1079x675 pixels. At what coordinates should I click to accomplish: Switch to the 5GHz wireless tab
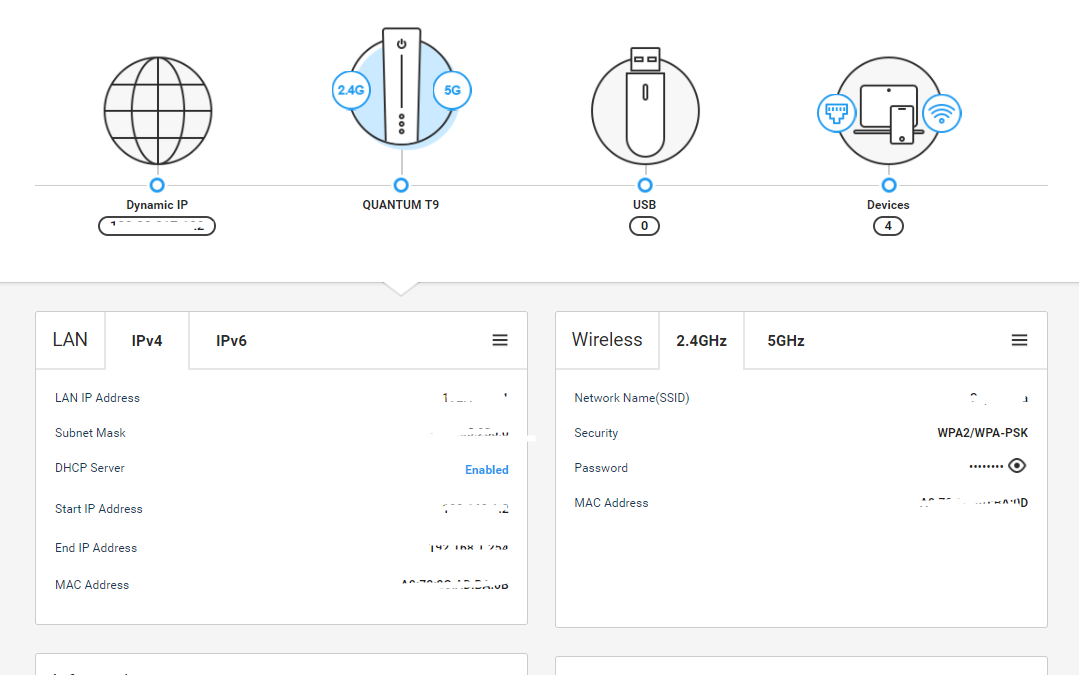pyautogui.click(x=786, y=341)
